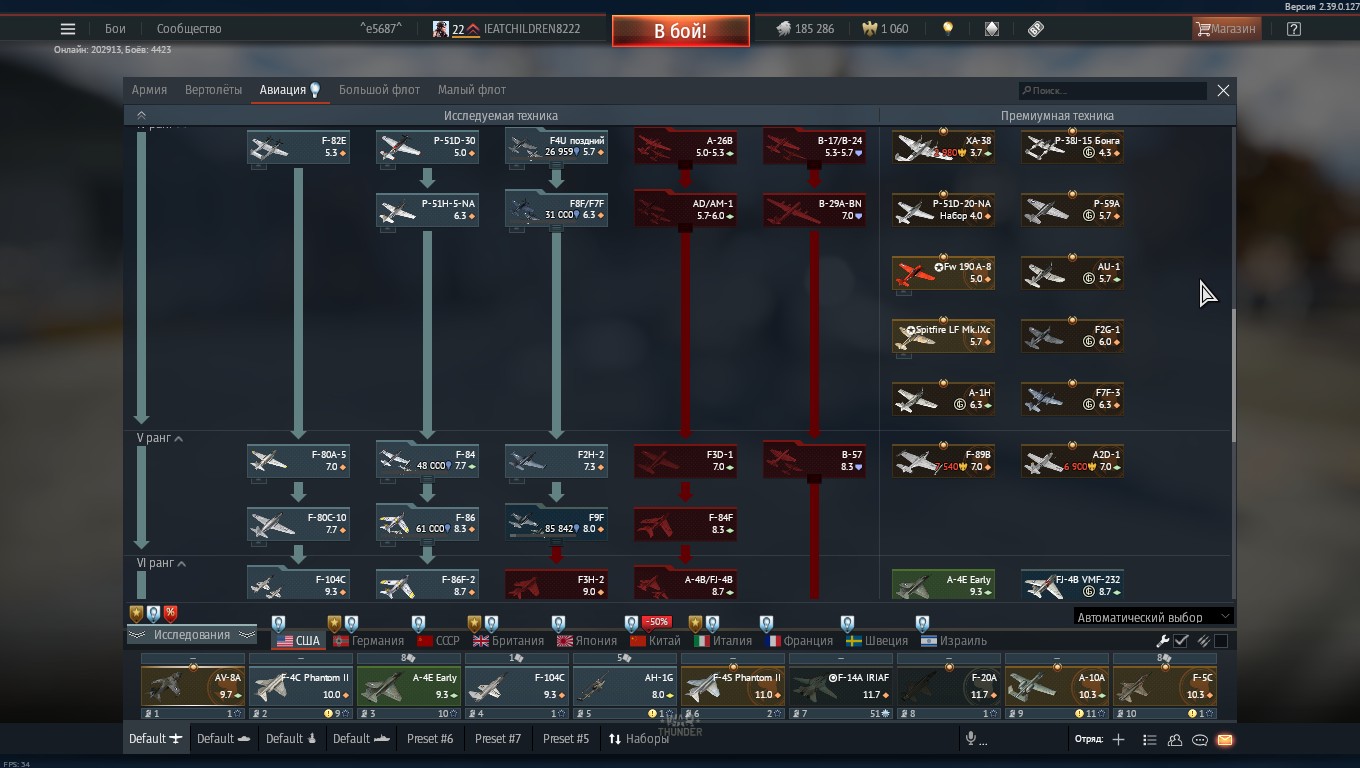Screen dimensions: 1360x768
Task: Click the gold shield bonus badge above Исследования
Action: pyautogui.click(x=137, y=613)
